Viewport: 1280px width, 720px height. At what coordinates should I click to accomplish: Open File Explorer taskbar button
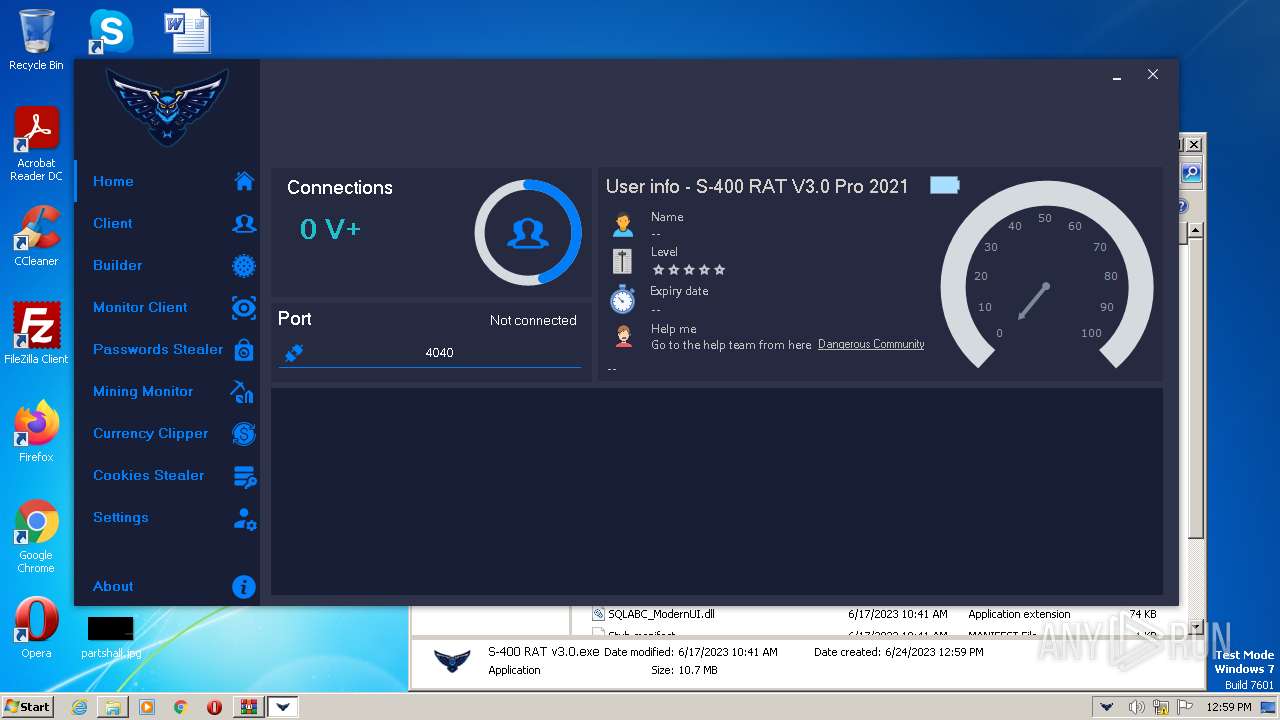tap(113, 707)
